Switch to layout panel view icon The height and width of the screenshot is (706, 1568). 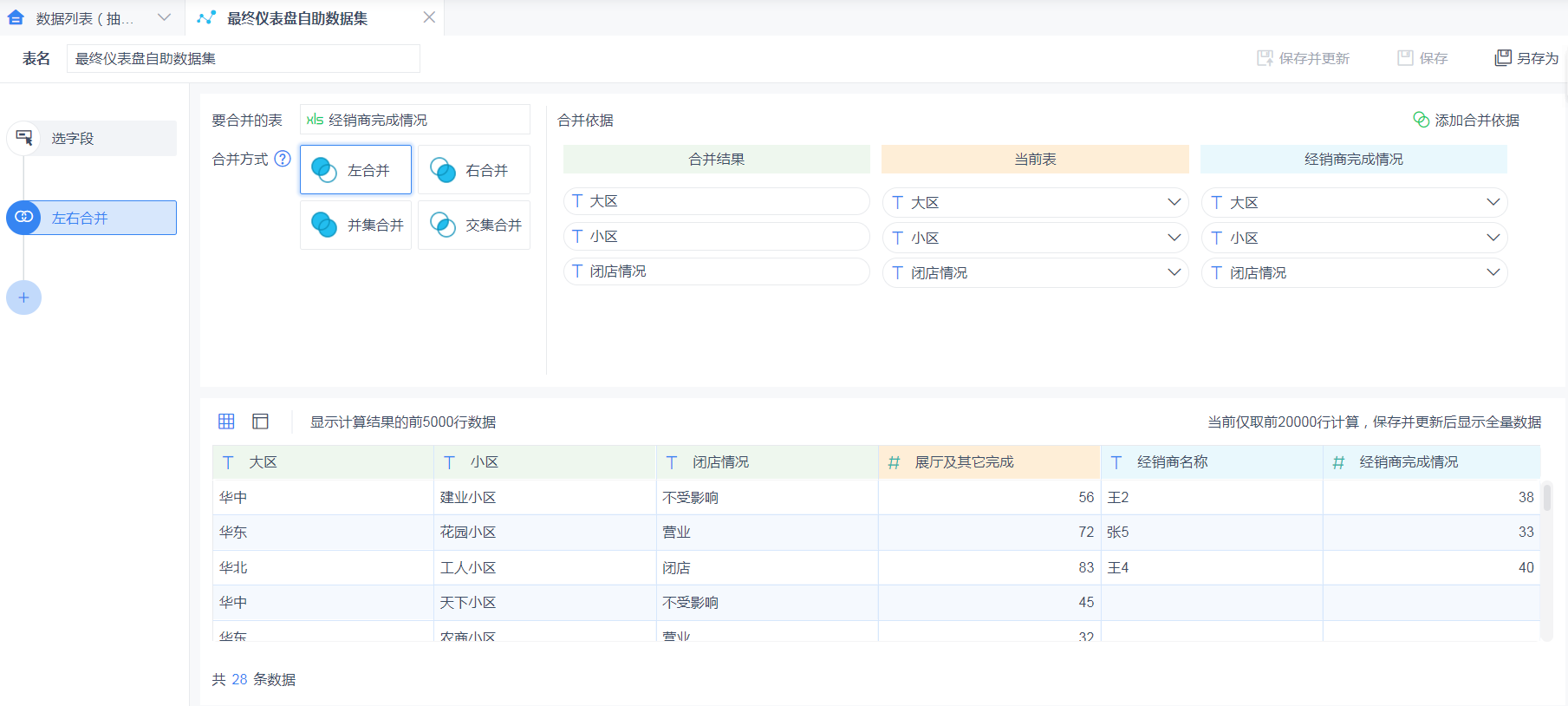coord(260,422)
